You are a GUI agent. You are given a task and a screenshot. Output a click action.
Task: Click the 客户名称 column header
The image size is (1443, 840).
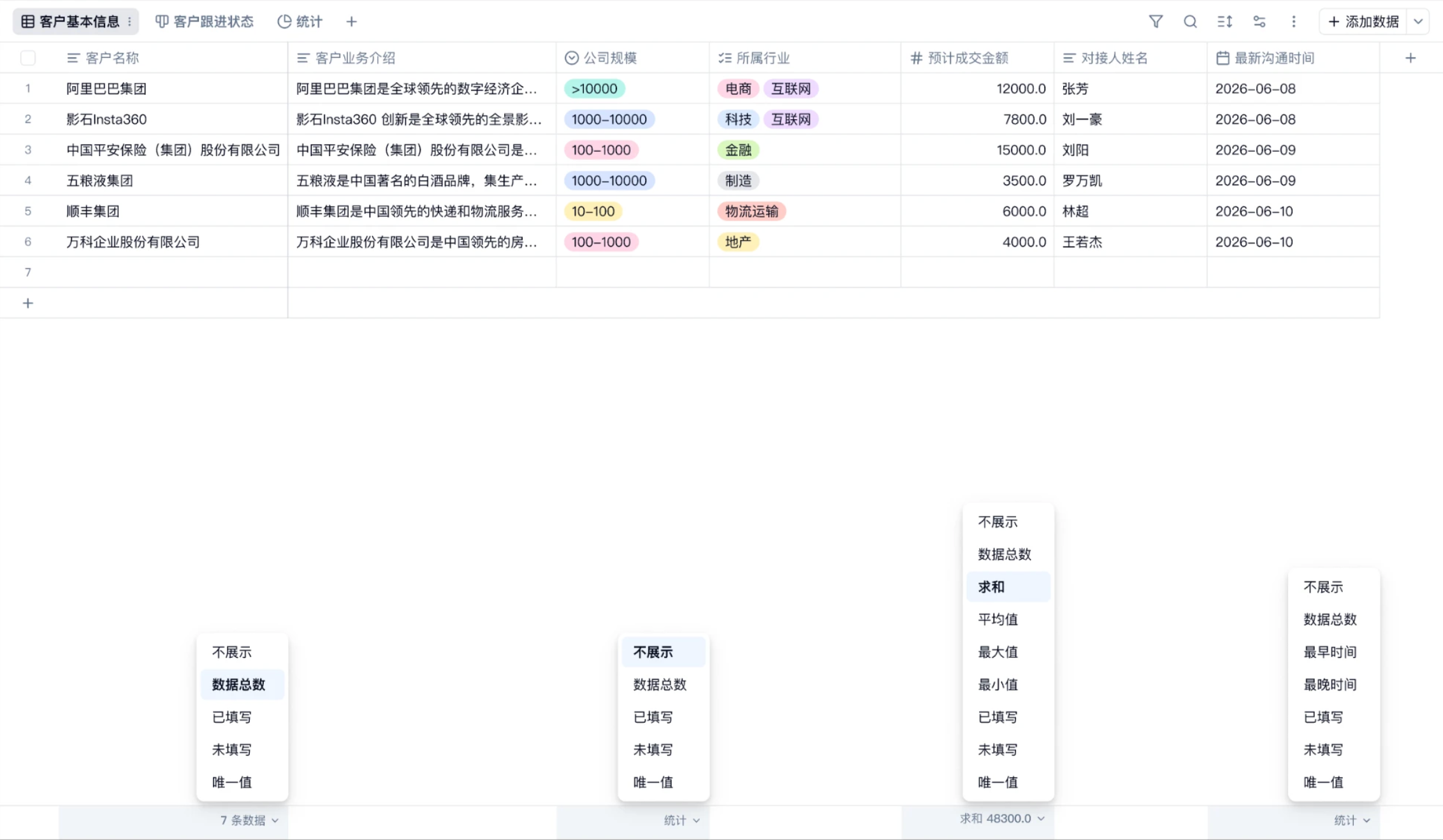click(x=173, y=58)
